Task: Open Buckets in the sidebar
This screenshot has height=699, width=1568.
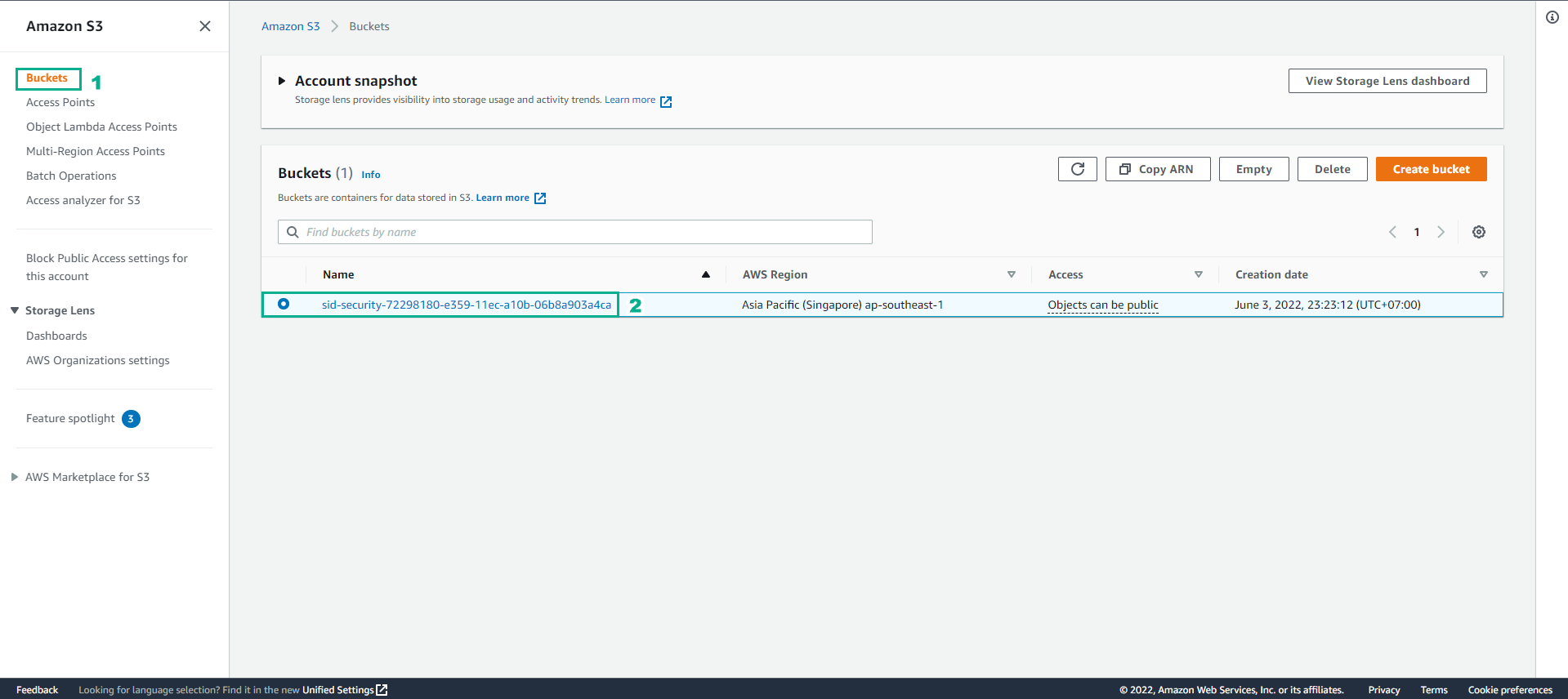Action: 47,78
